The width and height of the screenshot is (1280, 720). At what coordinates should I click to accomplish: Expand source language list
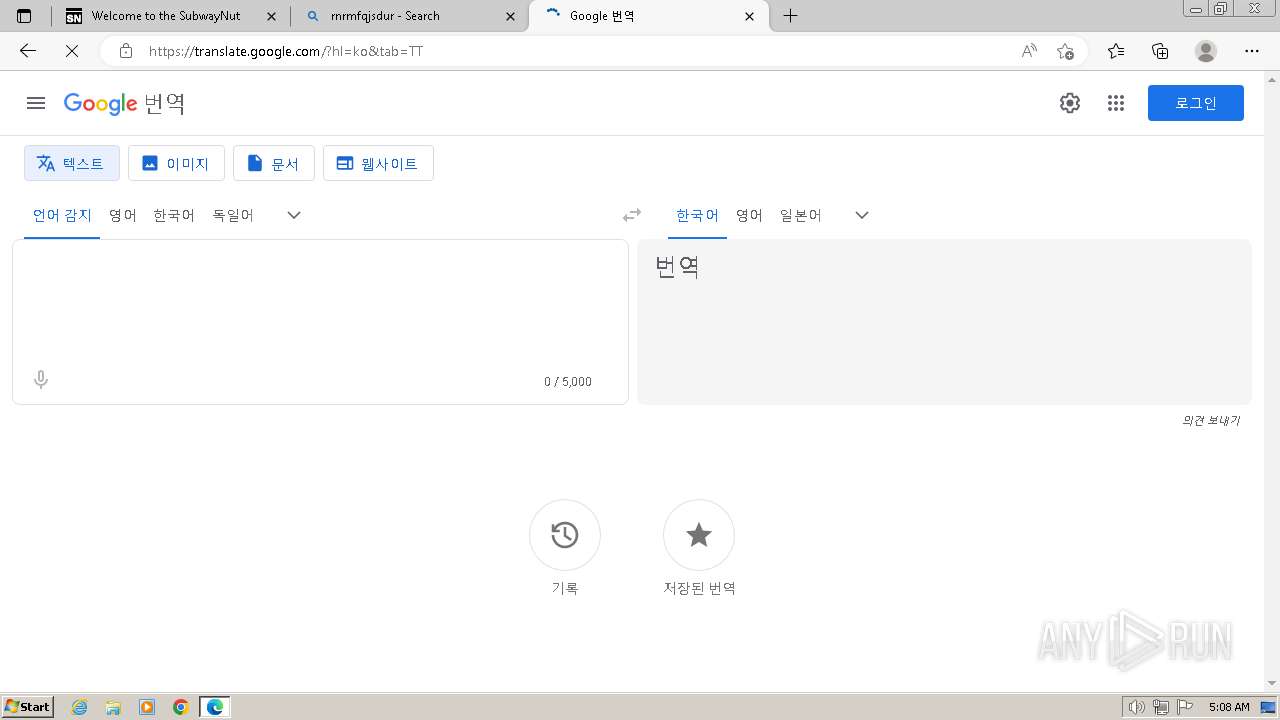pos(294,215)
